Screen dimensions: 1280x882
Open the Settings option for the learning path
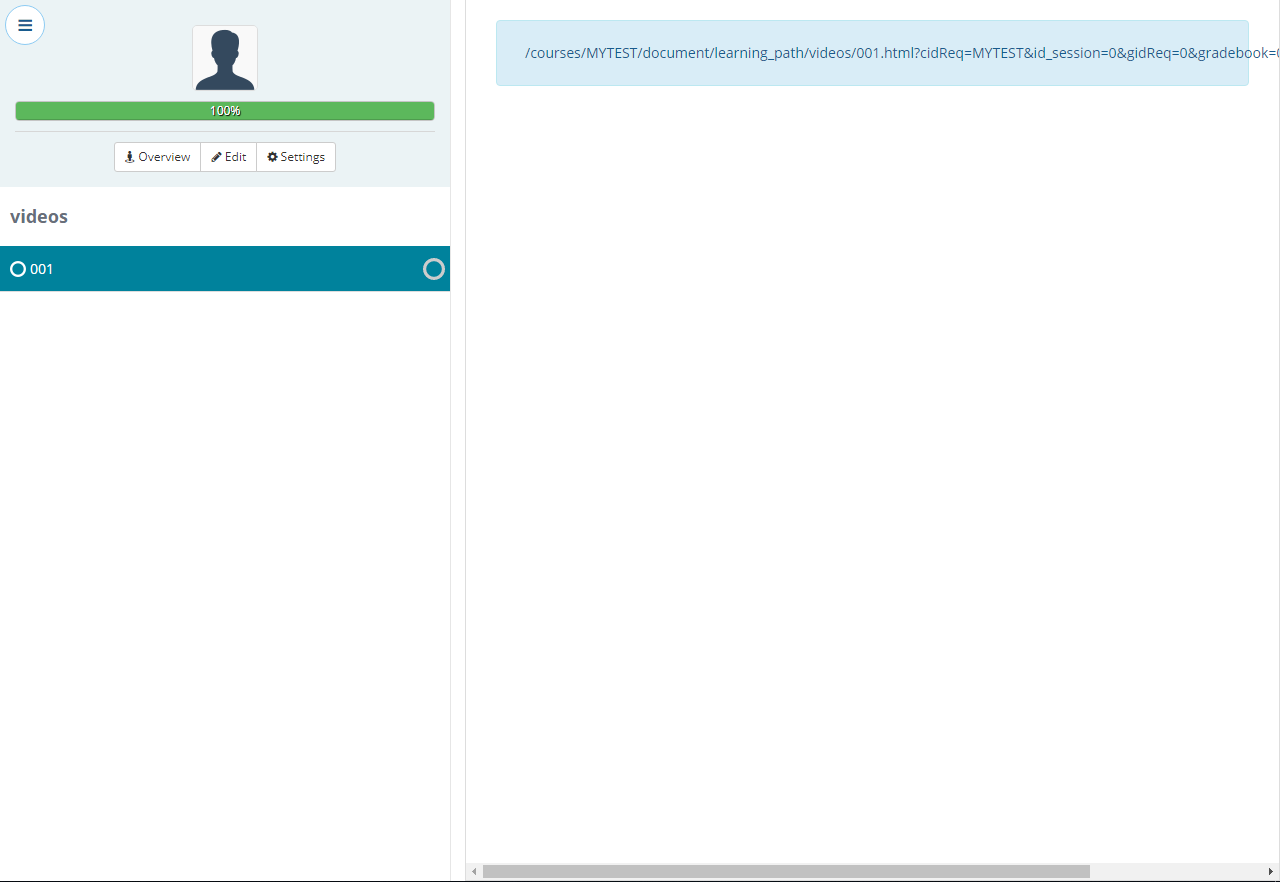[295, 156]
